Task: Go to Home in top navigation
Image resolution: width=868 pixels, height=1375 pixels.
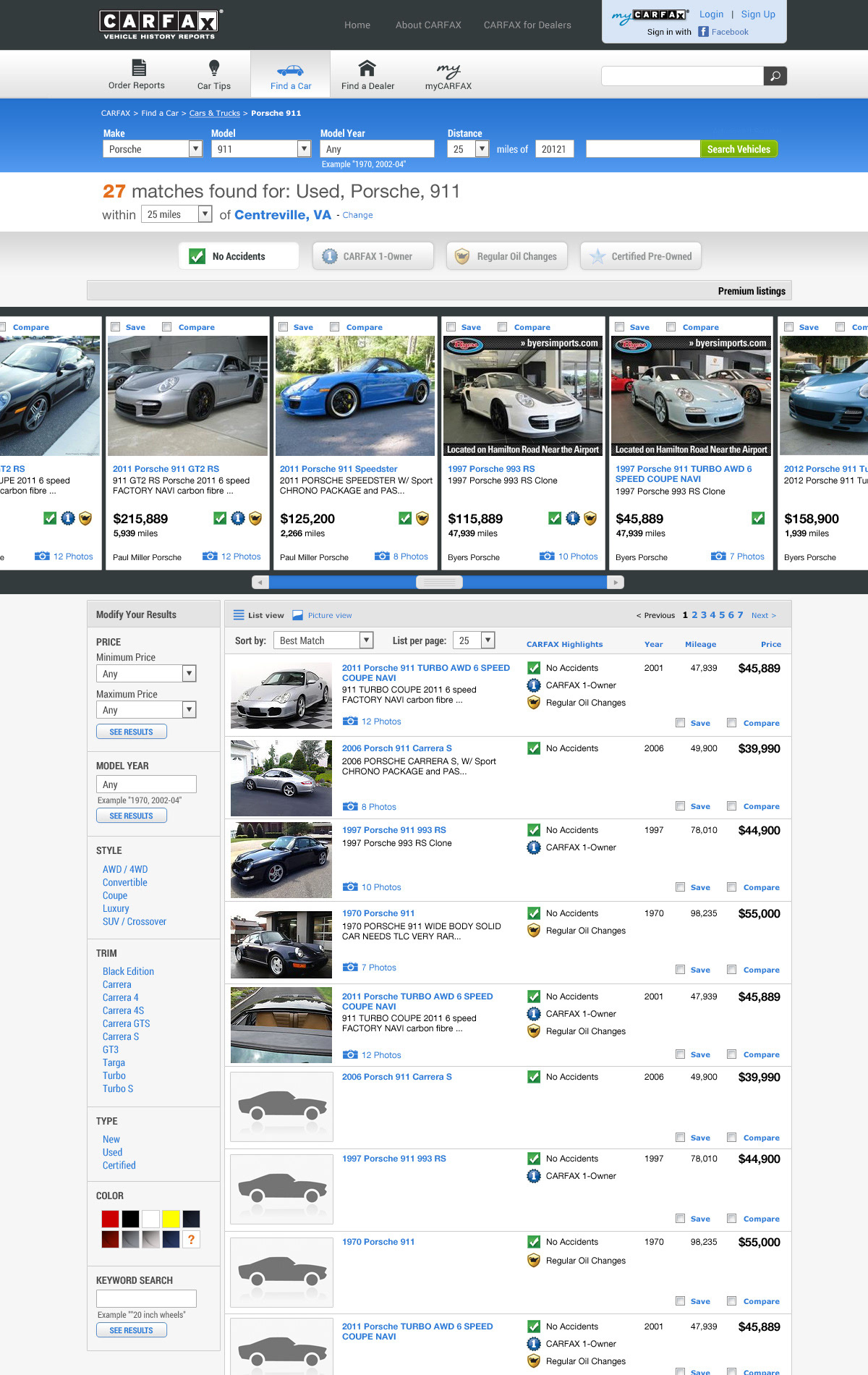Action: click(357, 25)
